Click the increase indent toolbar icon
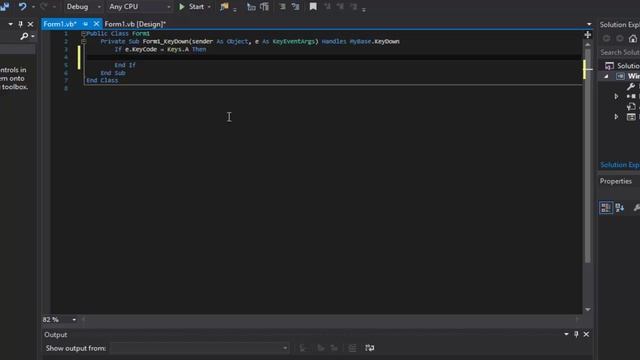640x360 pixels. pyautogui.click(x=296, y=7)
